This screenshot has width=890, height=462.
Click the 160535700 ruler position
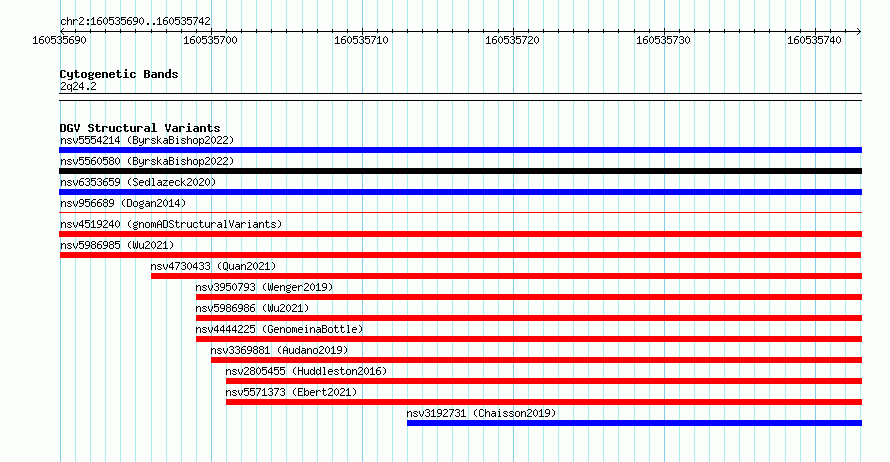211,40
